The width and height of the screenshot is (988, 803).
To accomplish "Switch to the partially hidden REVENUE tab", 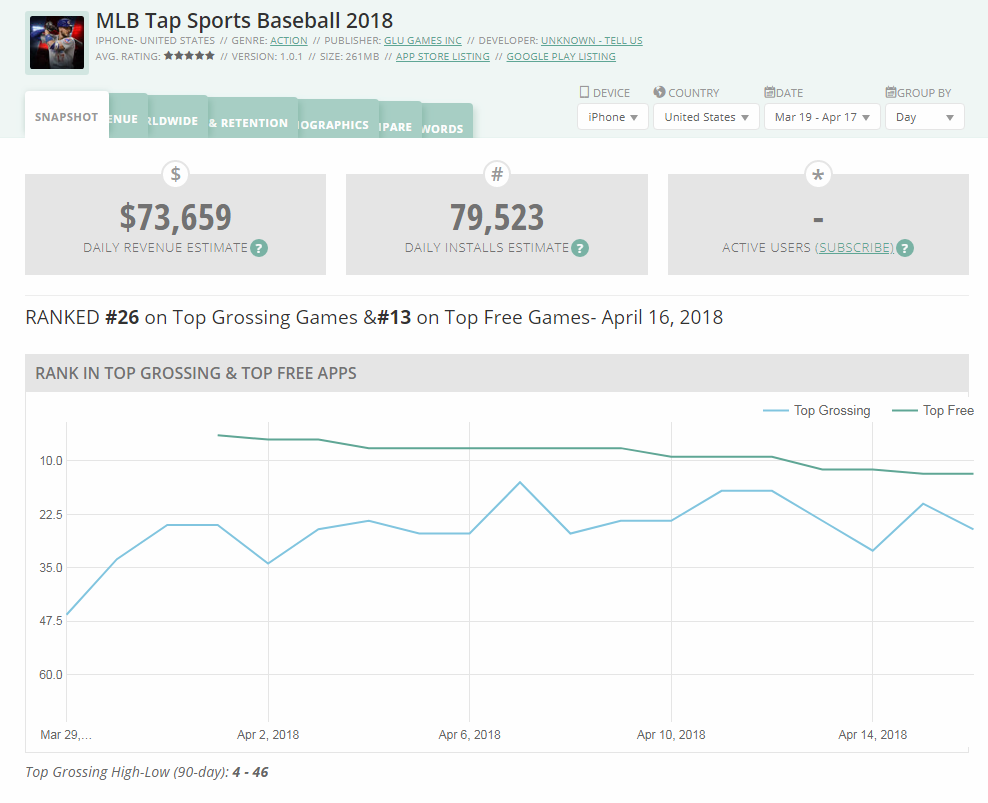I will (128, 118).
